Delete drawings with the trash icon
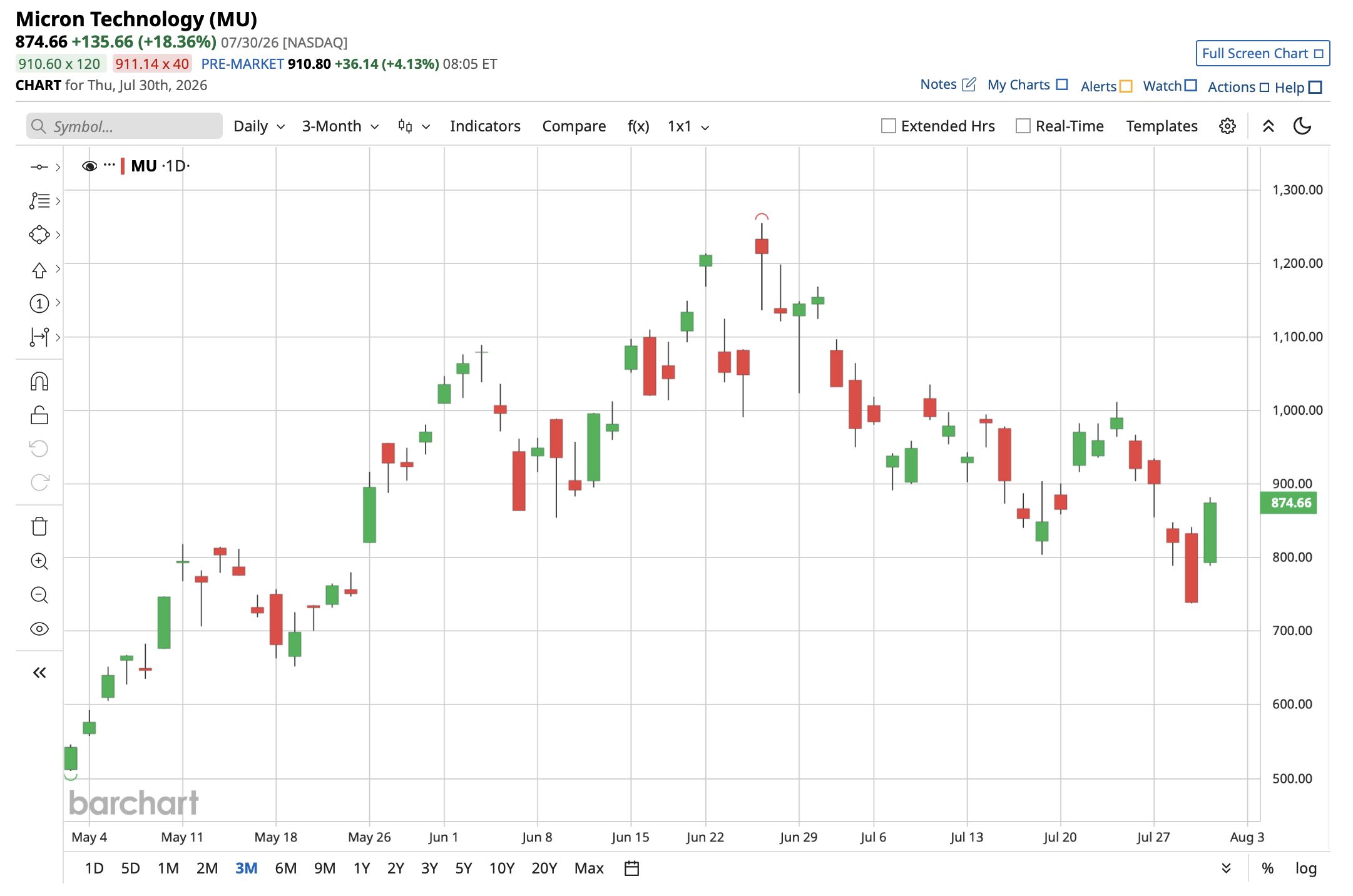The image size is (1353, 896). pos(39,526)
